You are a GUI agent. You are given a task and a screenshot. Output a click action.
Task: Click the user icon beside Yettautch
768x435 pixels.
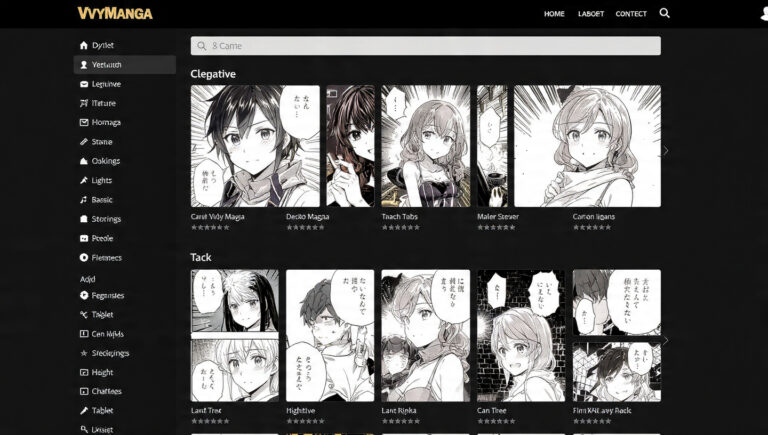coord(84,65)
